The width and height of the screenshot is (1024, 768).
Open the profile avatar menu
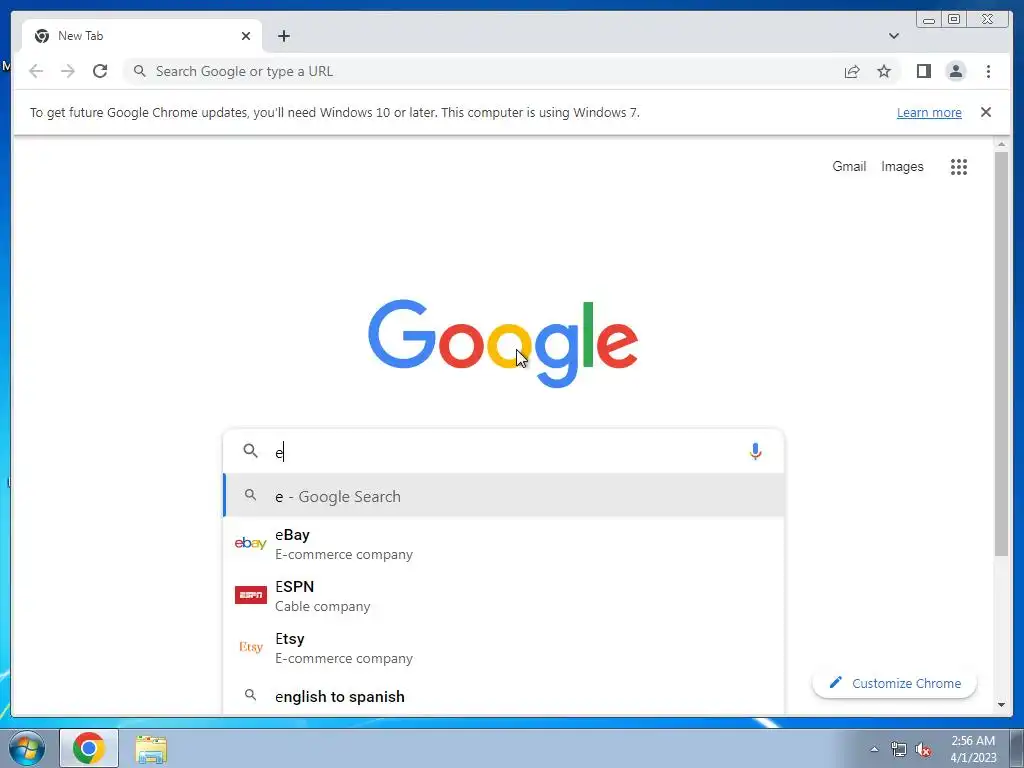click(955, 71)
